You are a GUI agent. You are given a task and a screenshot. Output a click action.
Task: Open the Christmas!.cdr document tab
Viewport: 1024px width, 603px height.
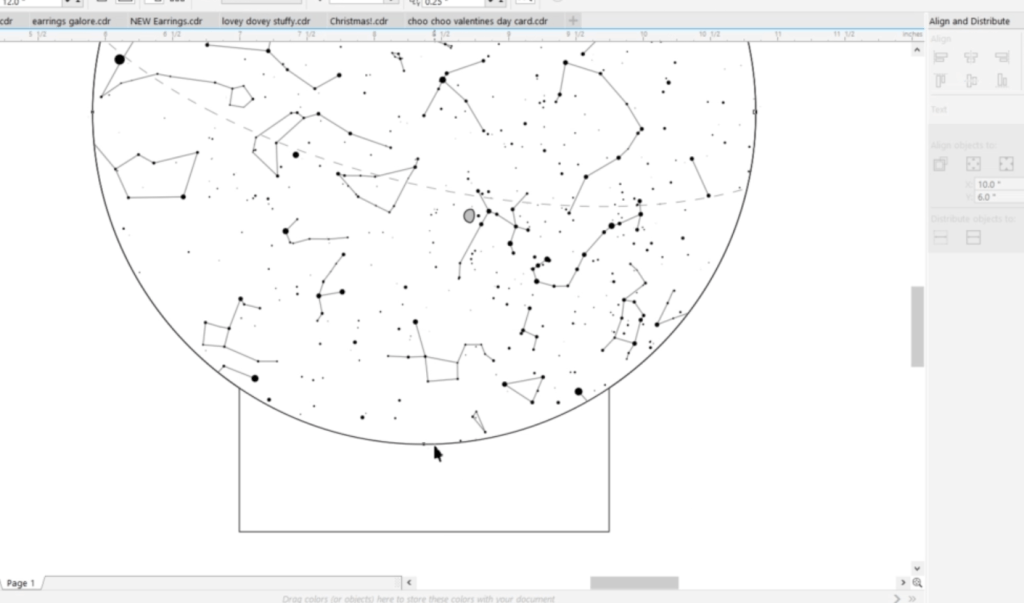point(359,21)
